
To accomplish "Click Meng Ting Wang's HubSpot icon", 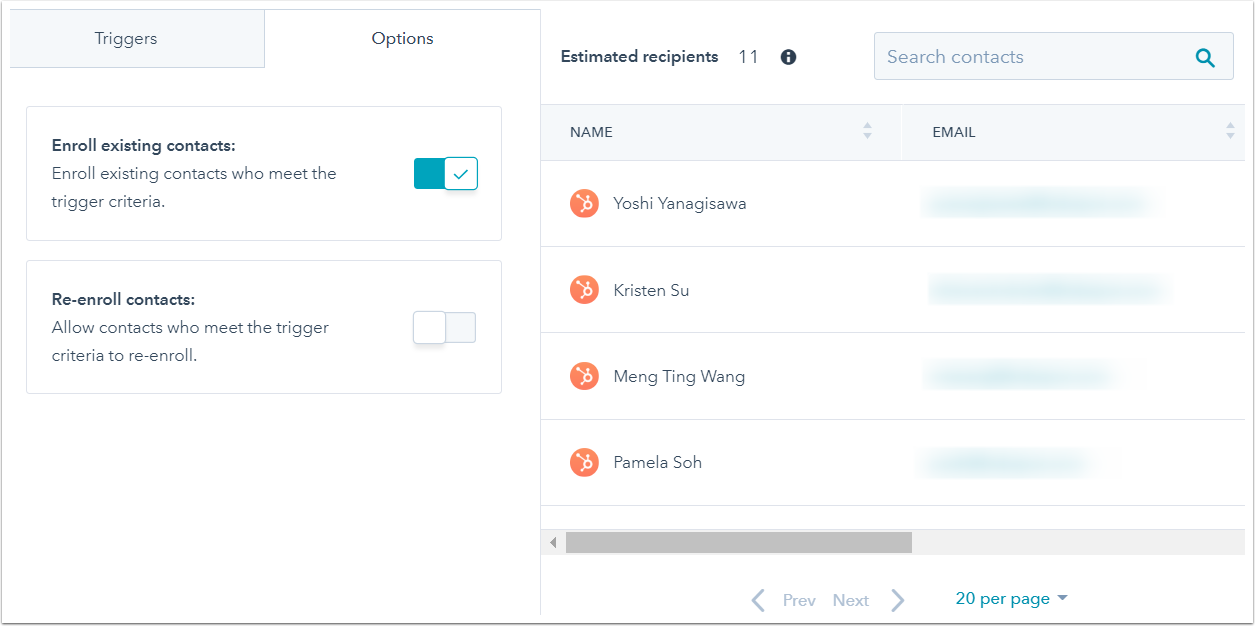I will click(x=584, y=377).
